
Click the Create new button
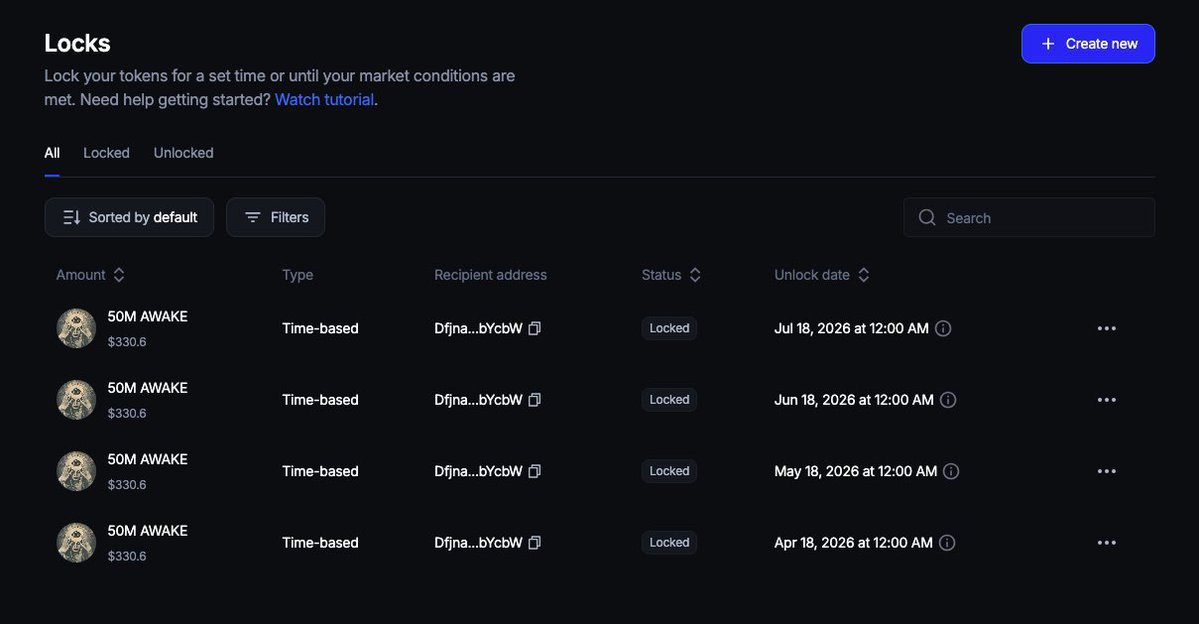[1088, 44]
